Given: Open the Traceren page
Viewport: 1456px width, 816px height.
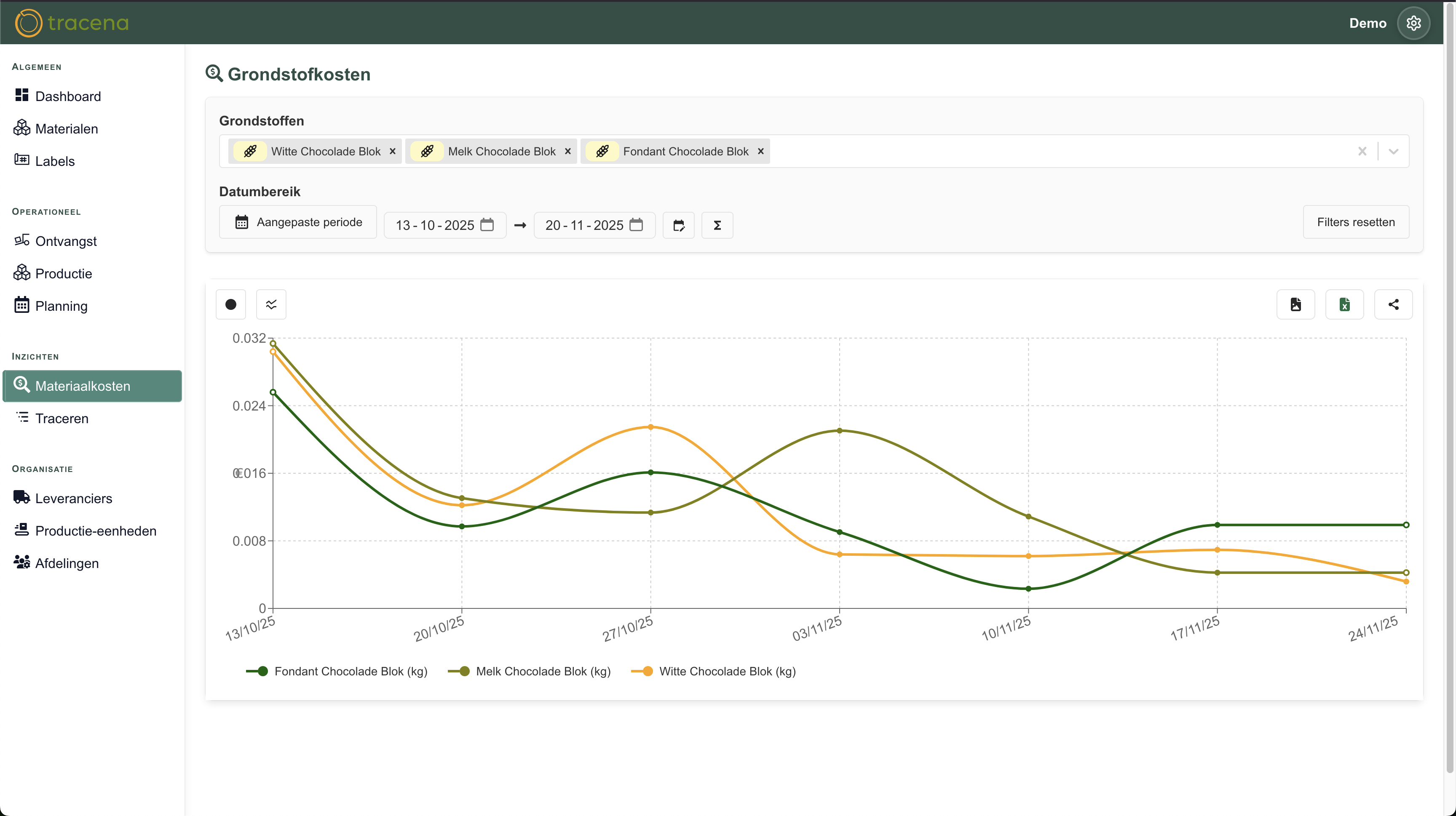Looking at the screenshot, I should (x=62, y=419).
